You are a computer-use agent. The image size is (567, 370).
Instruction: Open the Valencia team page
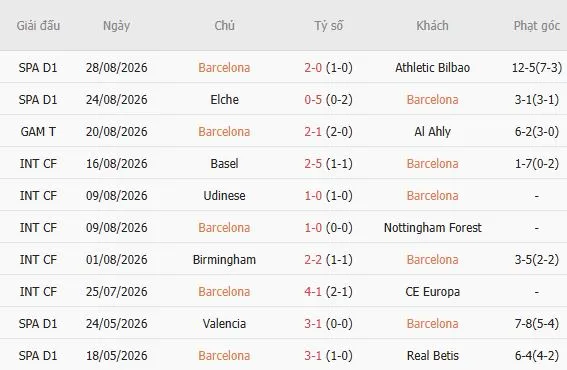[224, 323]
